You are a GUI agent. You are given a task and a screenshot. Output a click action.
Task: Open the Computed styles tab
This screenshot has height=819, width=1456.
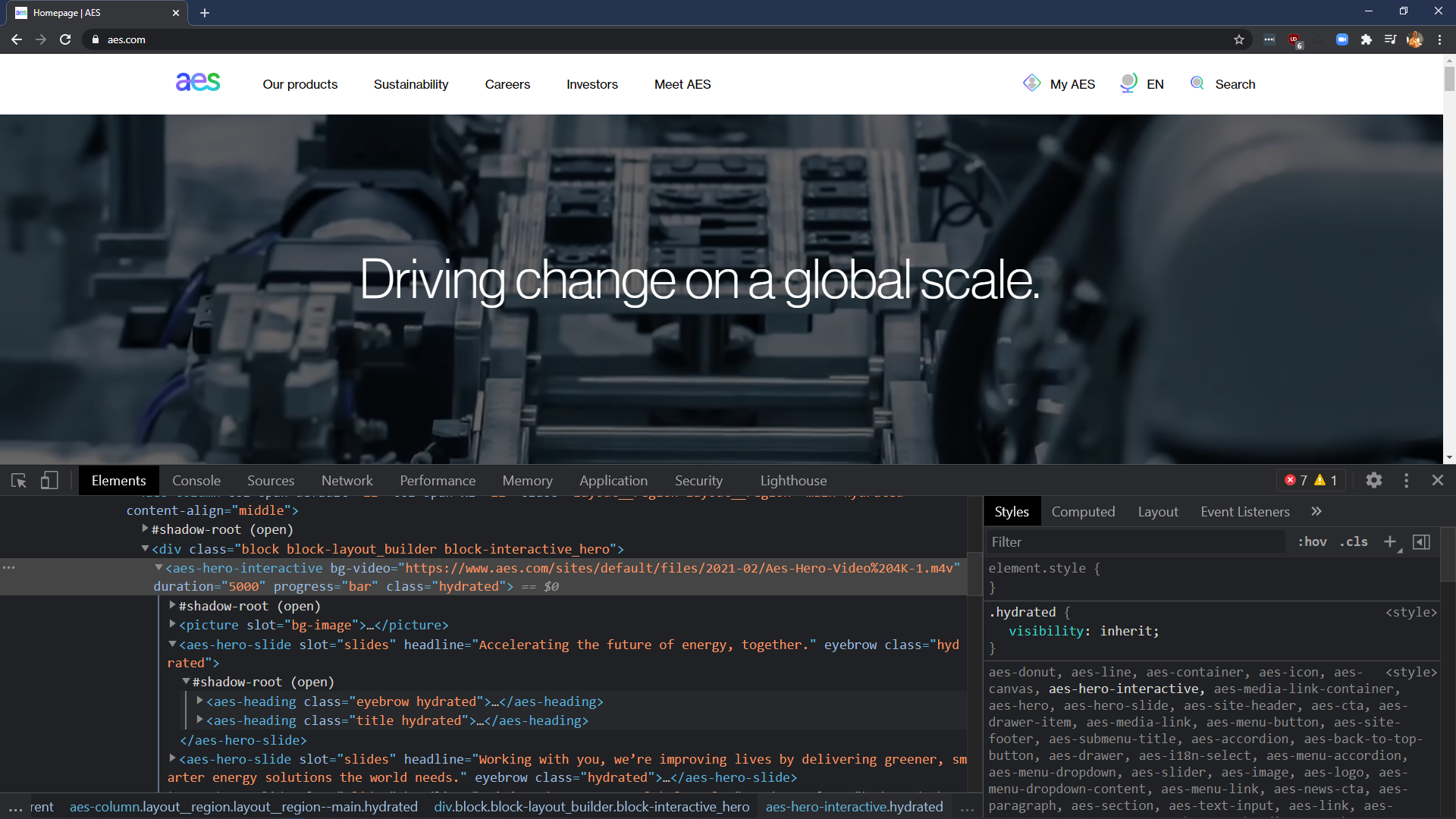(1083, 512)
